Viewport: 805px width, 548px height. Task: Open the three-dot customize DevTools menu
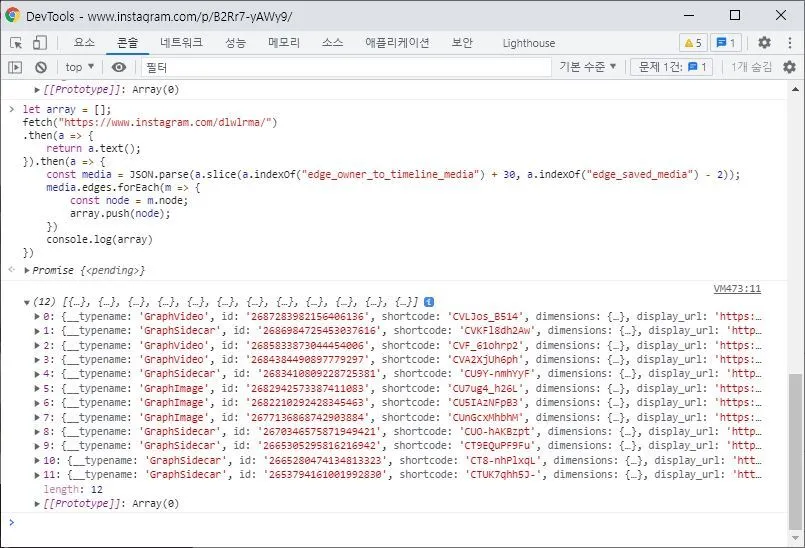(x=790, y=43)
